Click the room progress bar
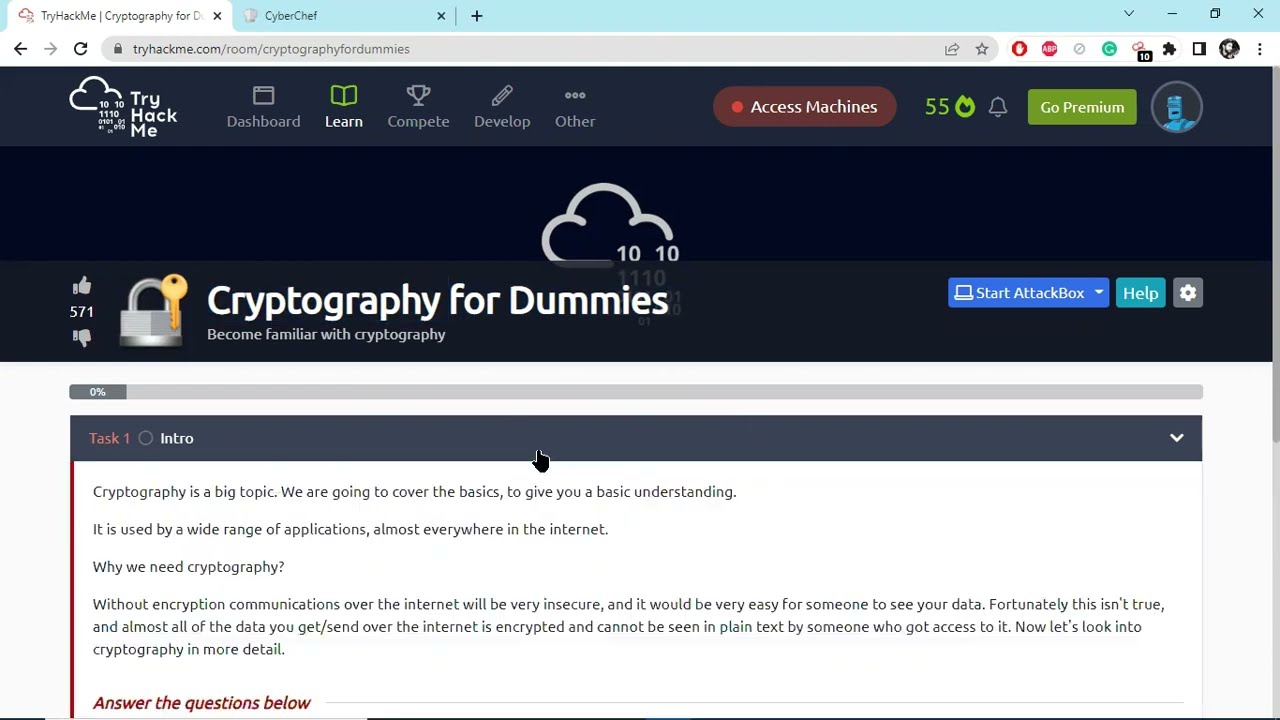Screen dimensions: 1280x720 point(636,392)
